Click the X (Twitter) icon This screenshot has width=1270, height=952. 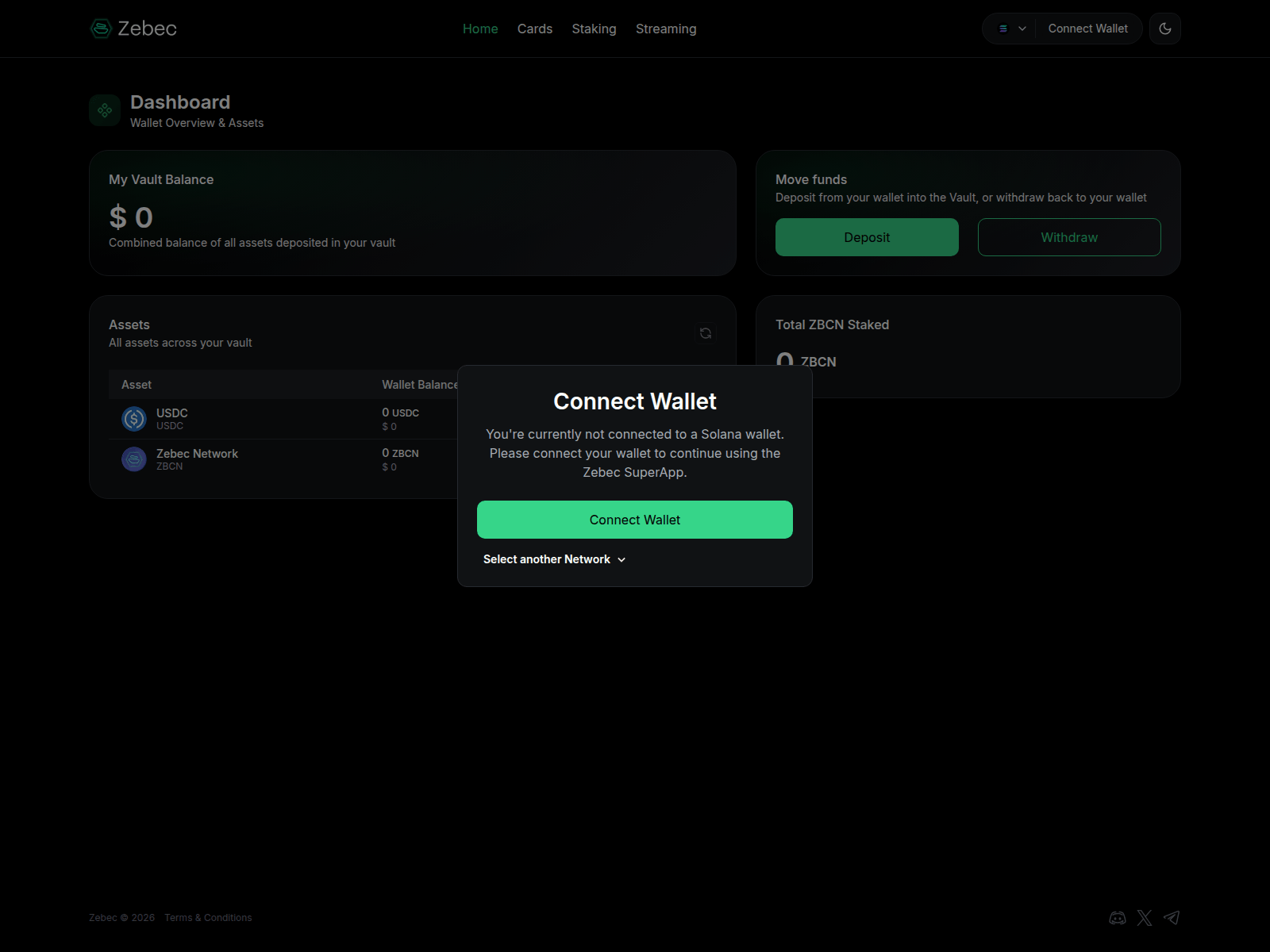click(x=1144, y=917)
